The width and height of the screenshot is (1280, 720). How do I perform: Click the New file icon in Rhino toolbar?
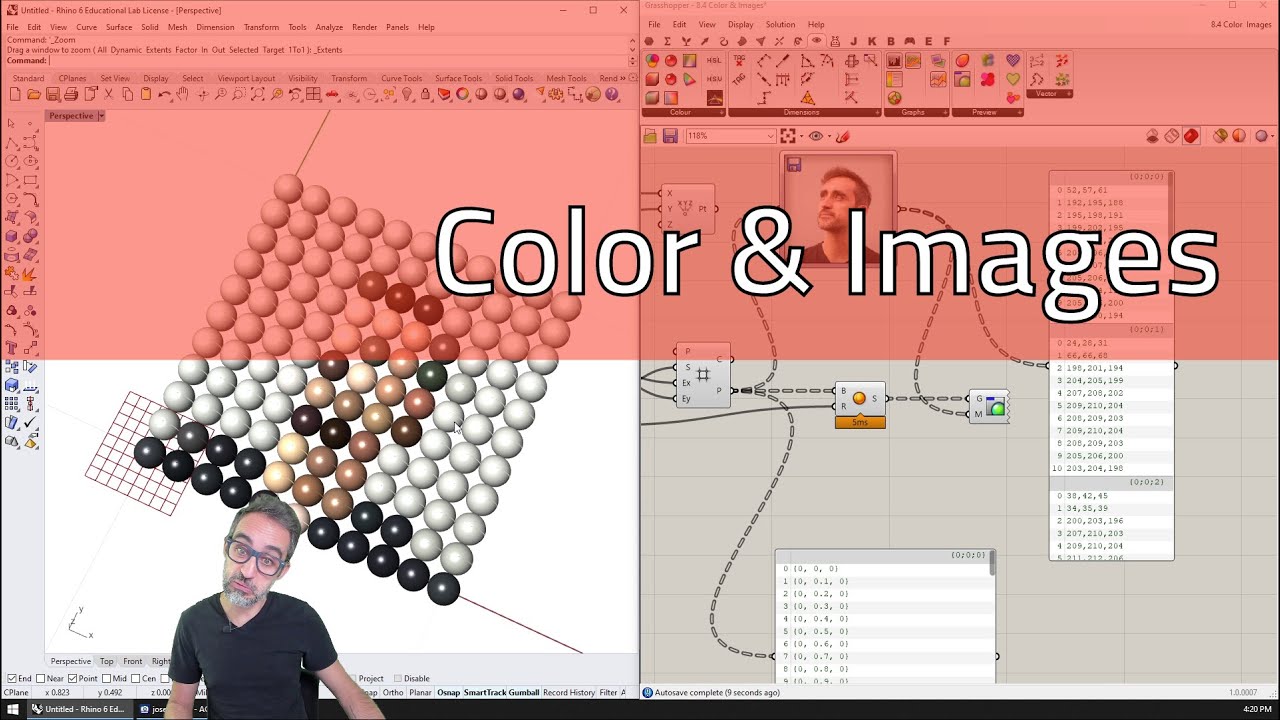(15, 94)
